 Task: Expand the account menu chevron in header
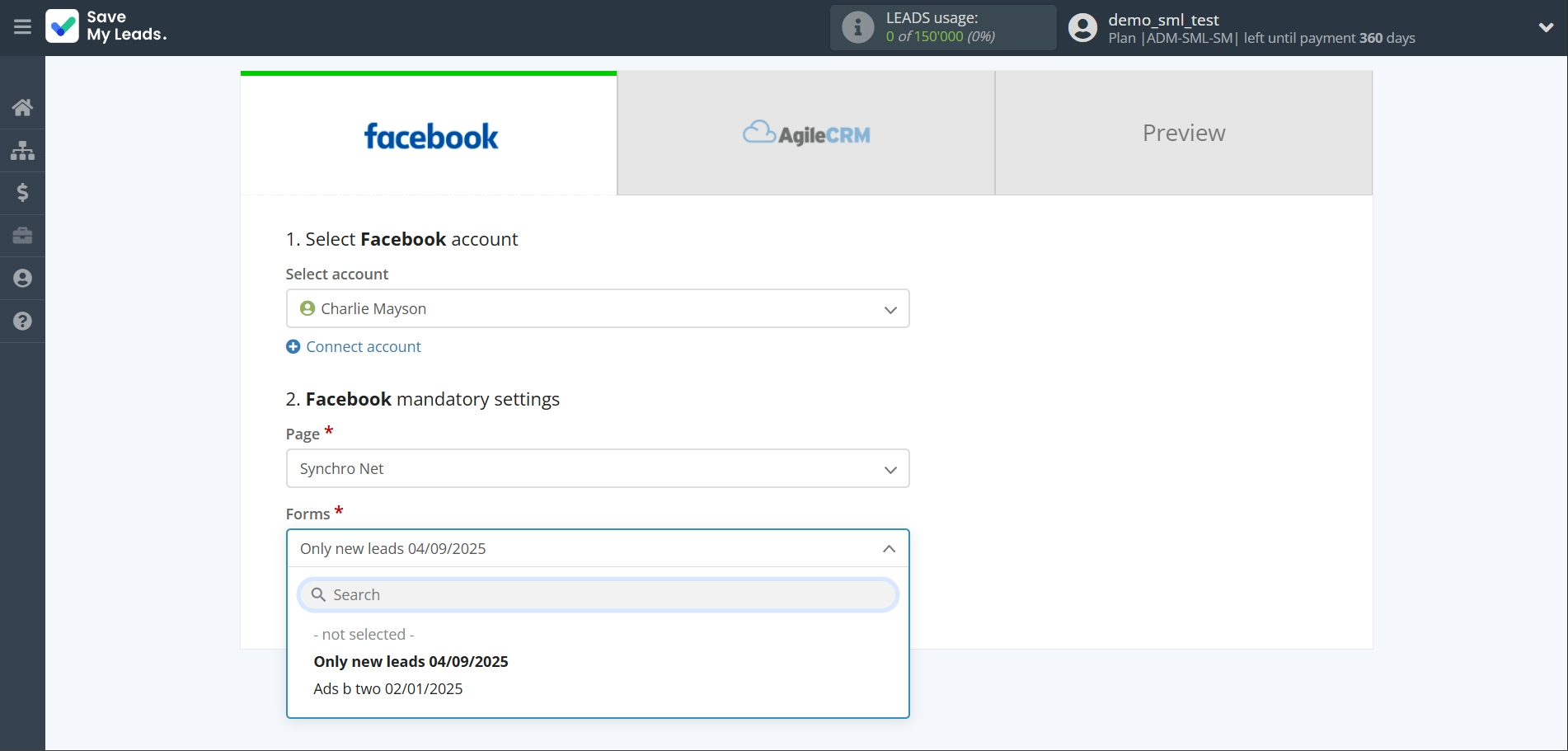pyautogui.click(x=1546, y=27)
